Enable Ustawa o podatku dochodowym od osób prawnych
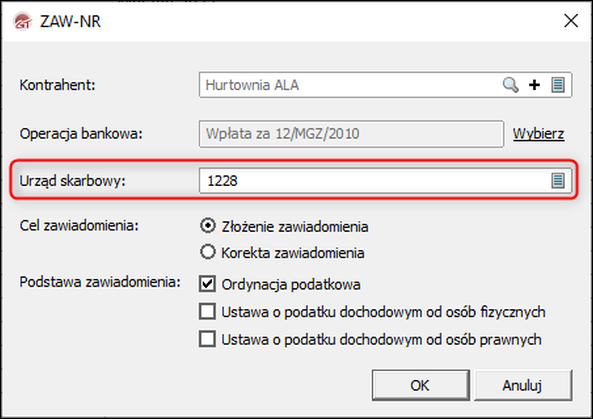The image size is (593, 419). click(207, 339)
